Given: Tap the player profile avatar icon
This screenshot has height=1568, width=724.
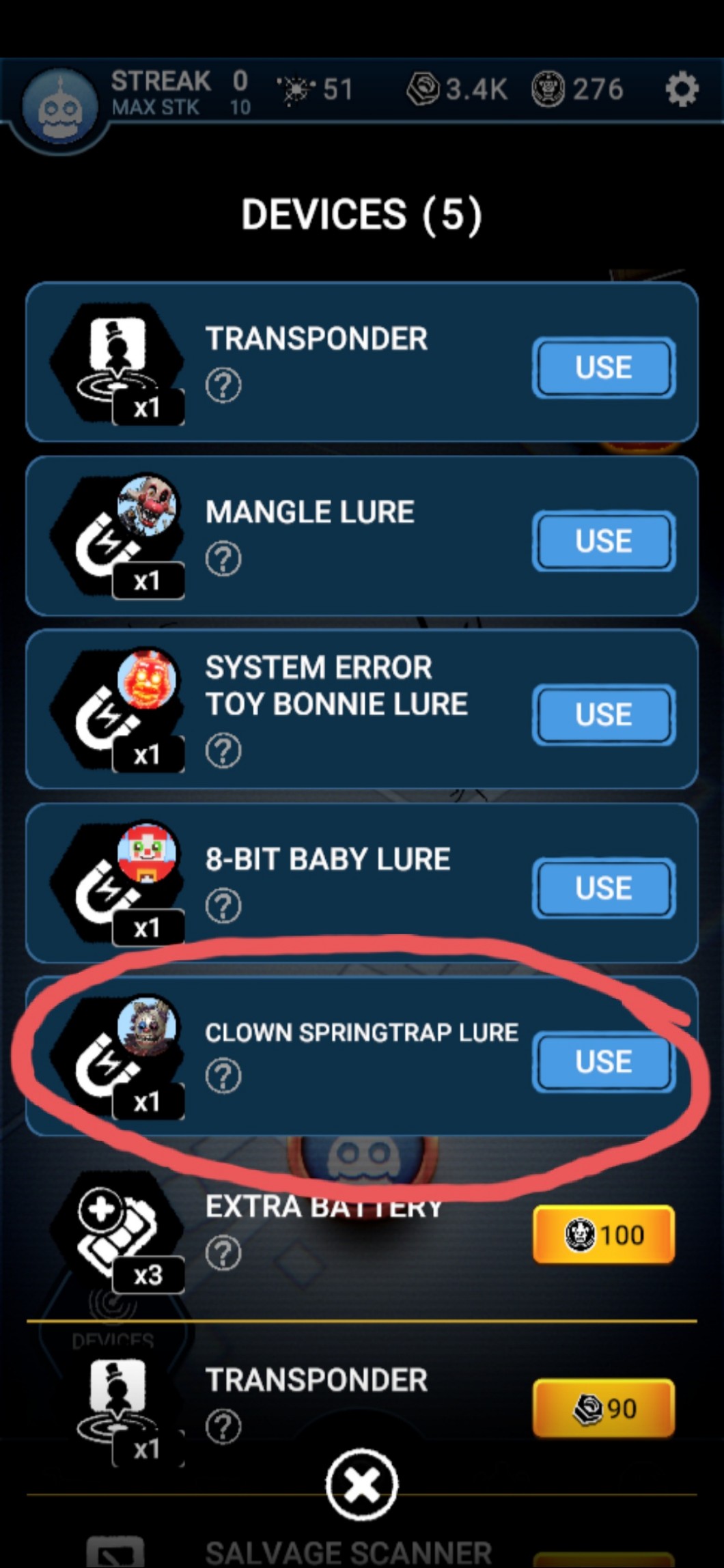Looking at the screenshot, I should pos(59,109).
